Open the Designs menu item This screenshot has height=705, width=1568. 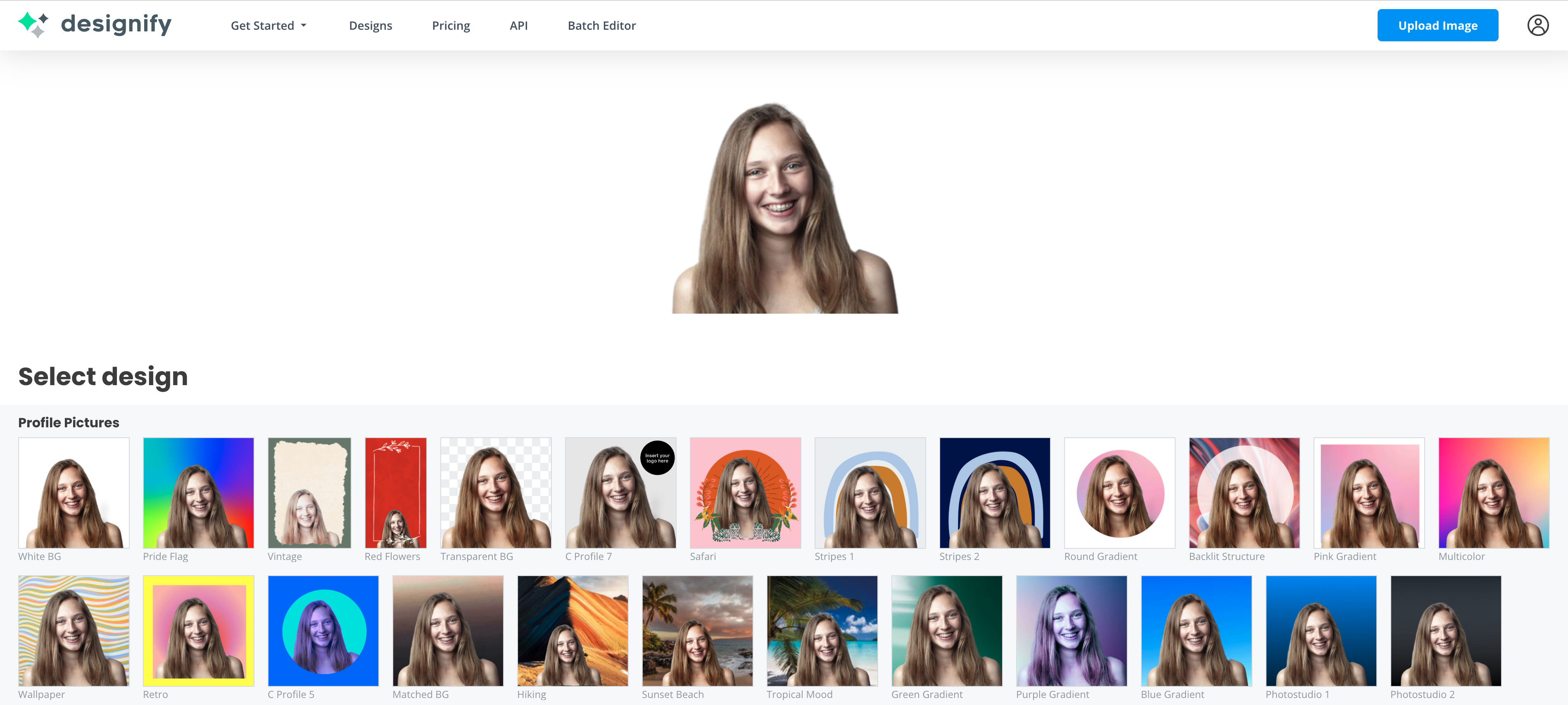pyautogui.click(x=370, y=26)
